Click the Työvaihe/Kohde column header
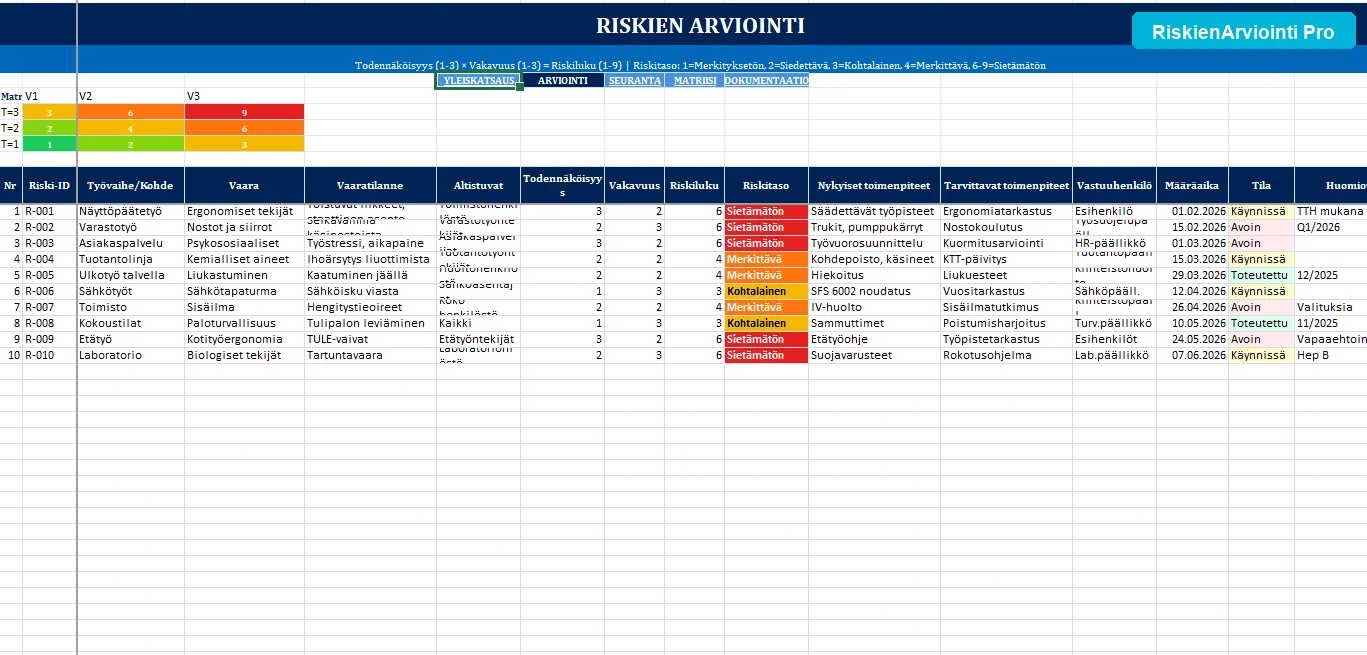Image resolution: width=1367 pixels, height=655 pixels. click(x=130, y=185)
